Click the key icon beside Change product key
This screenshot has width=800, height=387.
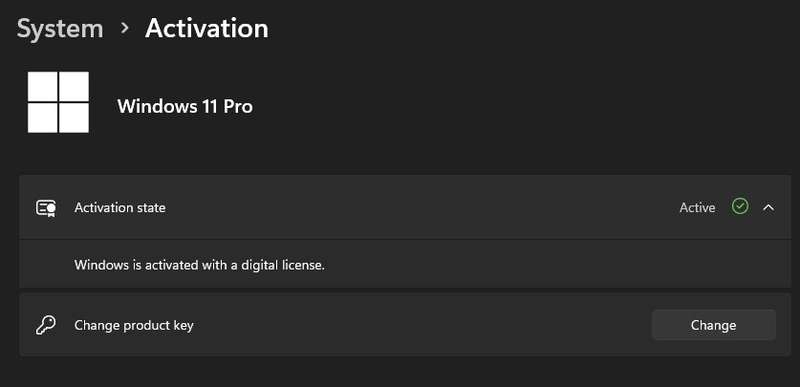45,325
